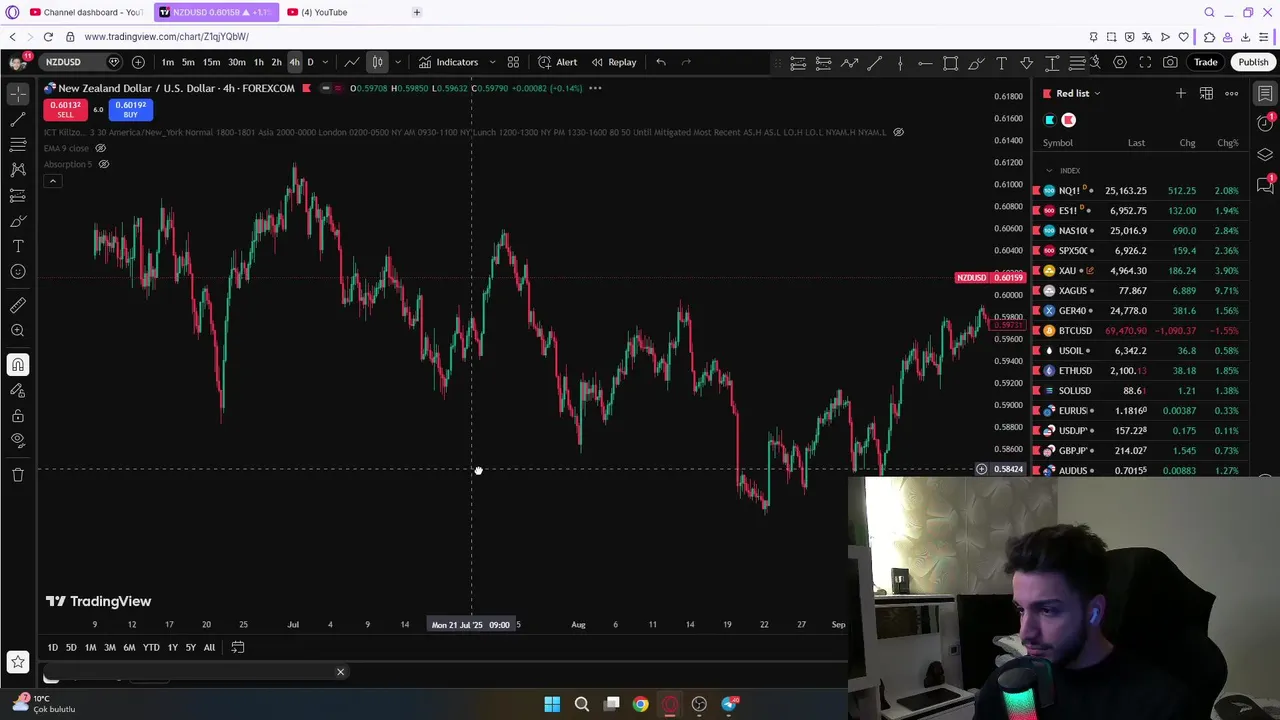Toggle visibility of Absorption 5 indicator

(x=103, y=164)
